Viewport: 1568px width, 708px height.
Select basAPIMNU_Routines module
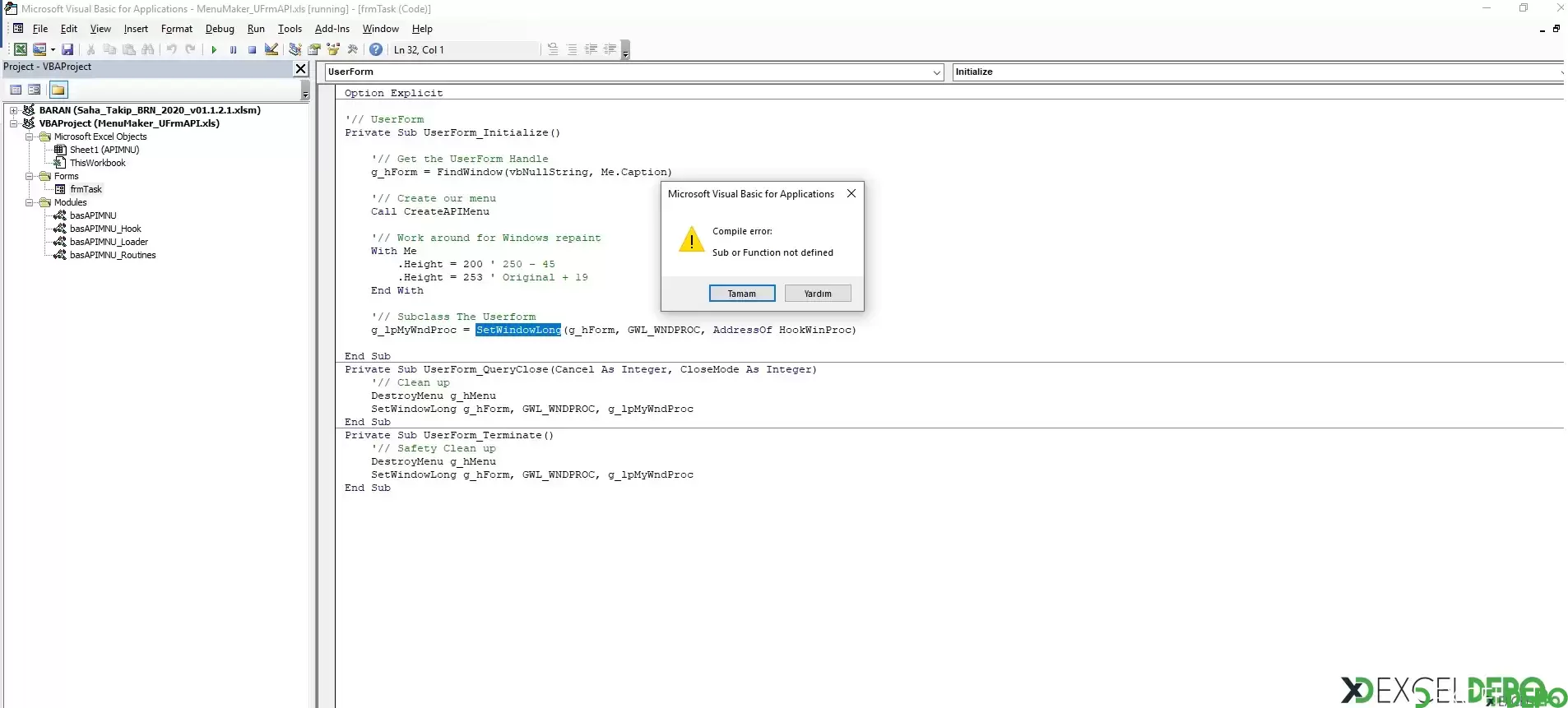(x=113, y=255)
